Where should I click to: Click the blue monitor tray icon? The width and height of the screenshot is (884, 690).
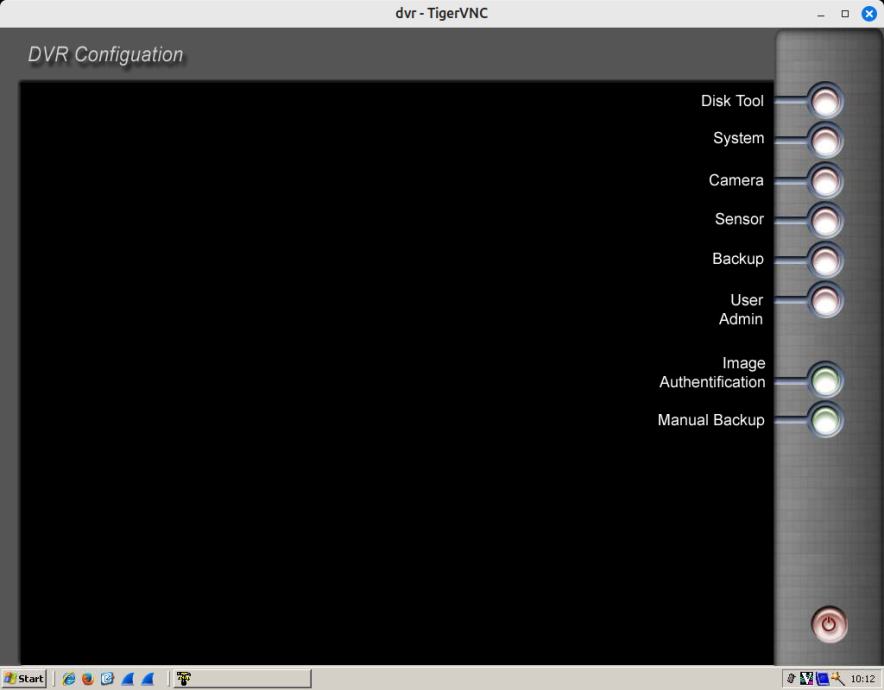[822, 679]
